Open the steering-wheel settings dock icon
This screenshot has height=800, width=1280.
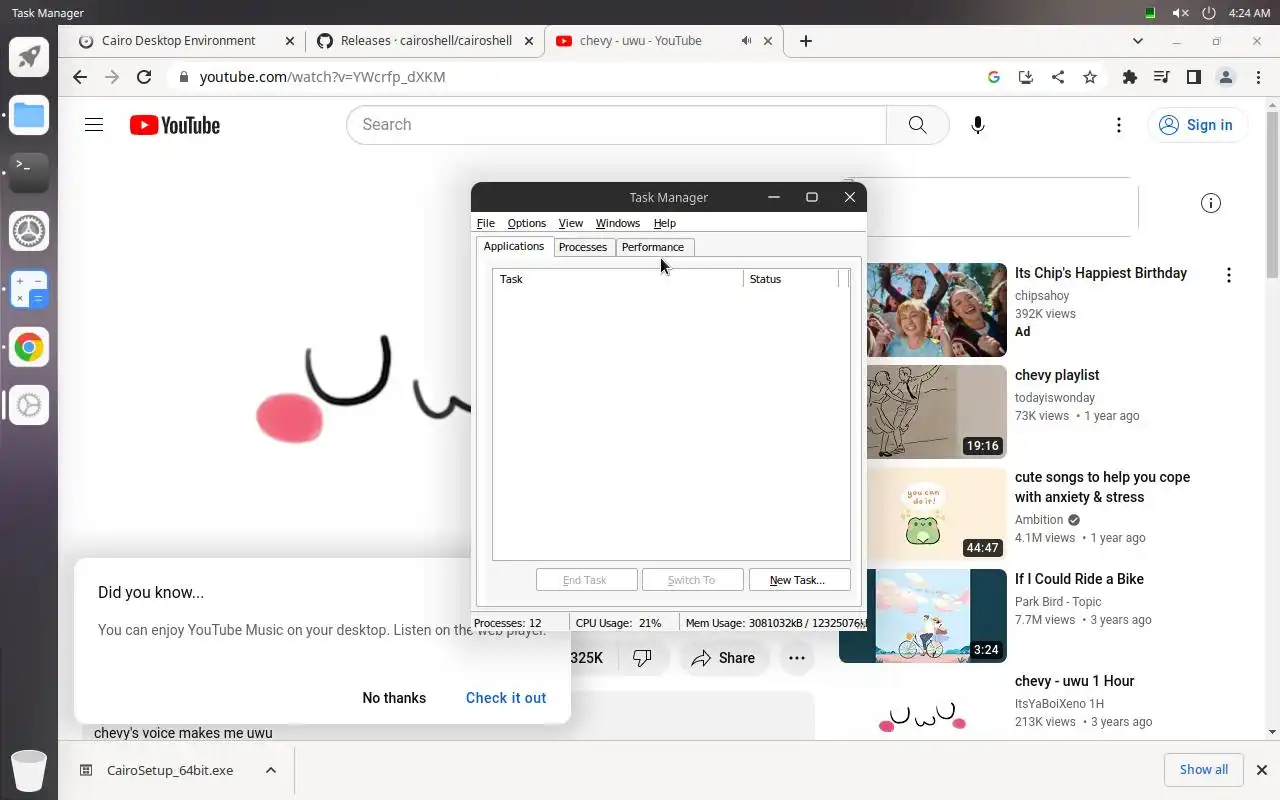(29, 231)
